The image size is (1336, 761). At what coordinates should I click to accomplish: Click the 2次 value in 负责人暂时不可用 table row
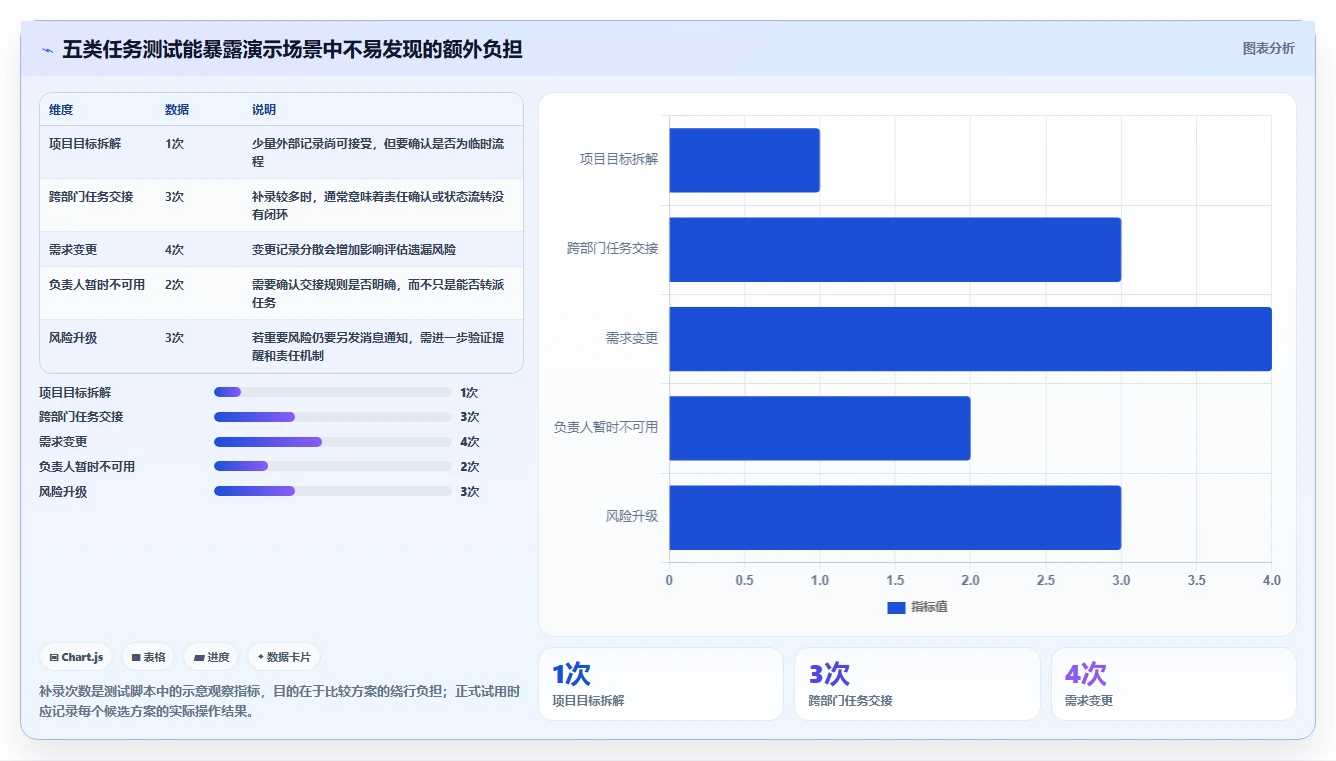click(174, 284)
